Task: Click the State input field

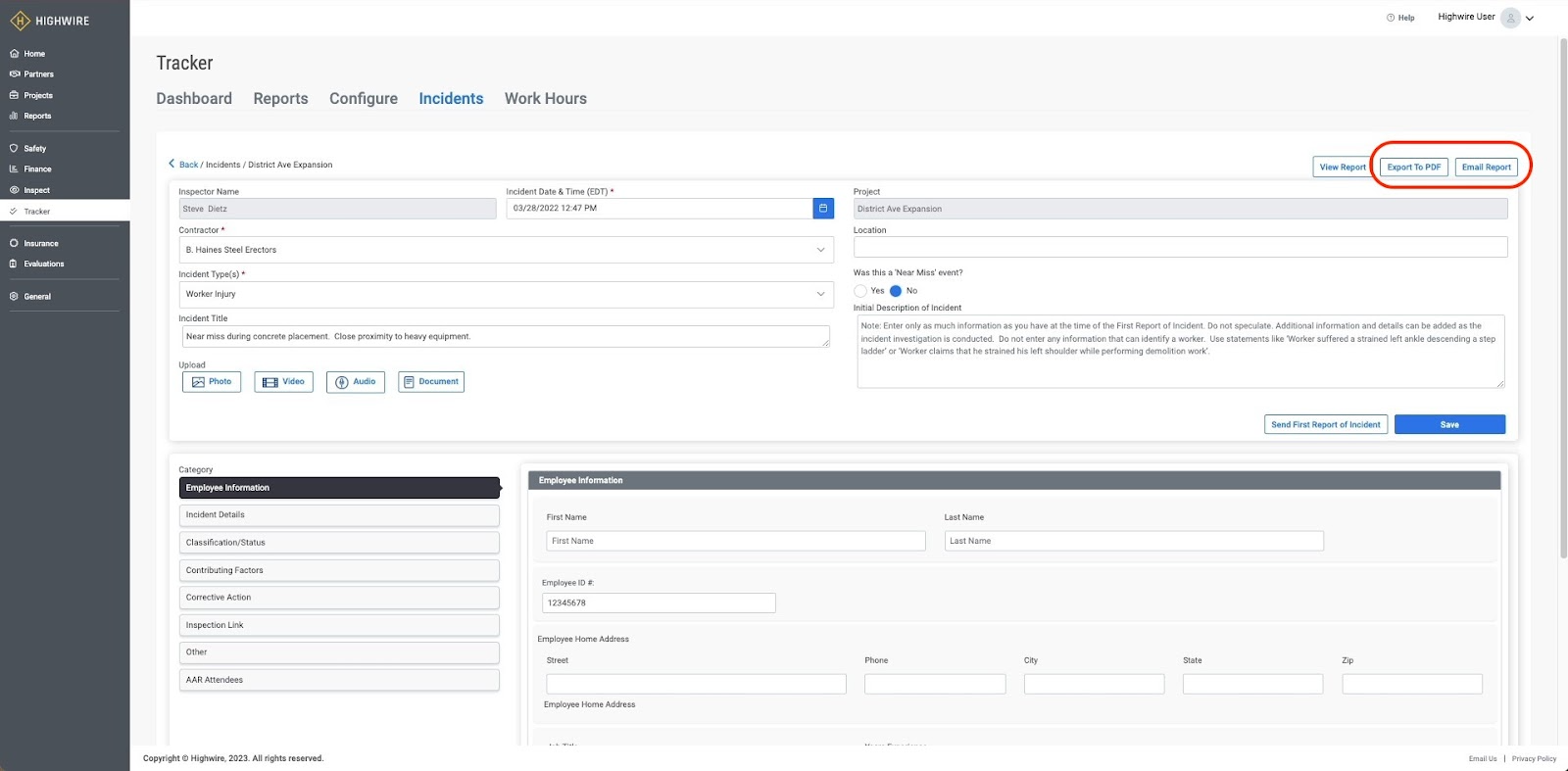Action: click(1252, 684)
